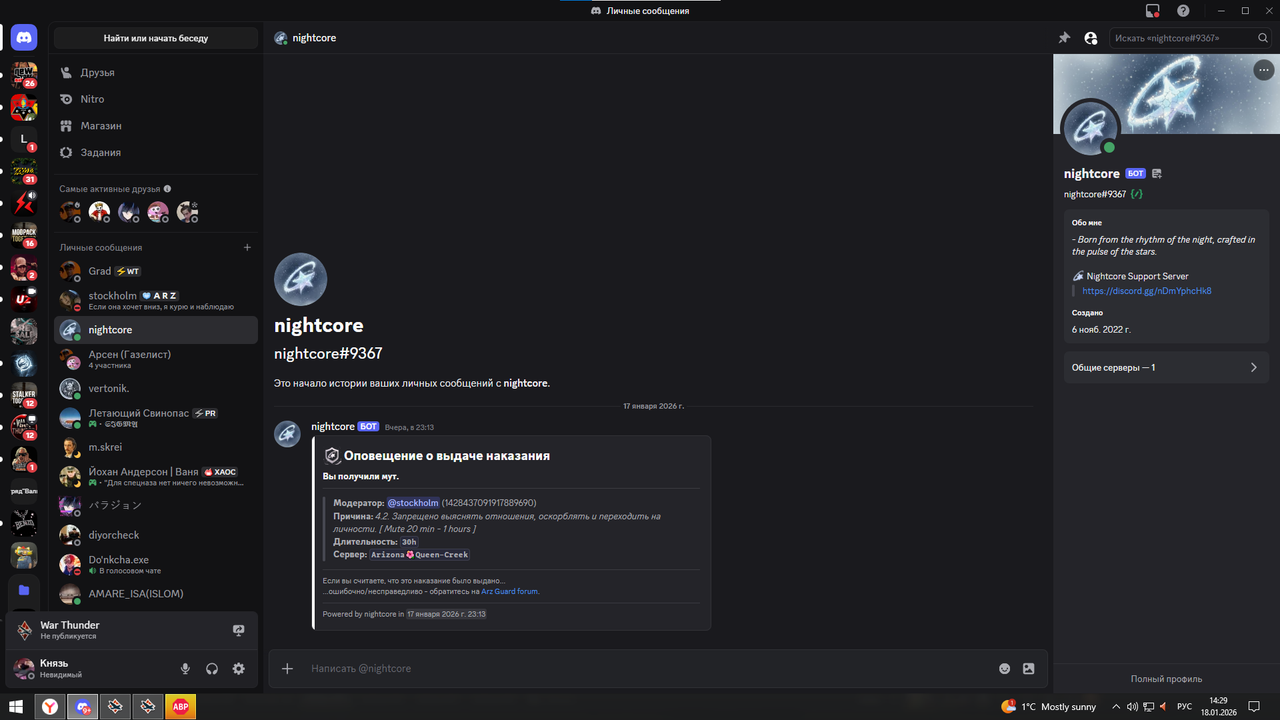Viewport: 1280px width, 720px height.
Task: Open 'Полный профиль' full profile button
Action: click(x=1166, y=679)
